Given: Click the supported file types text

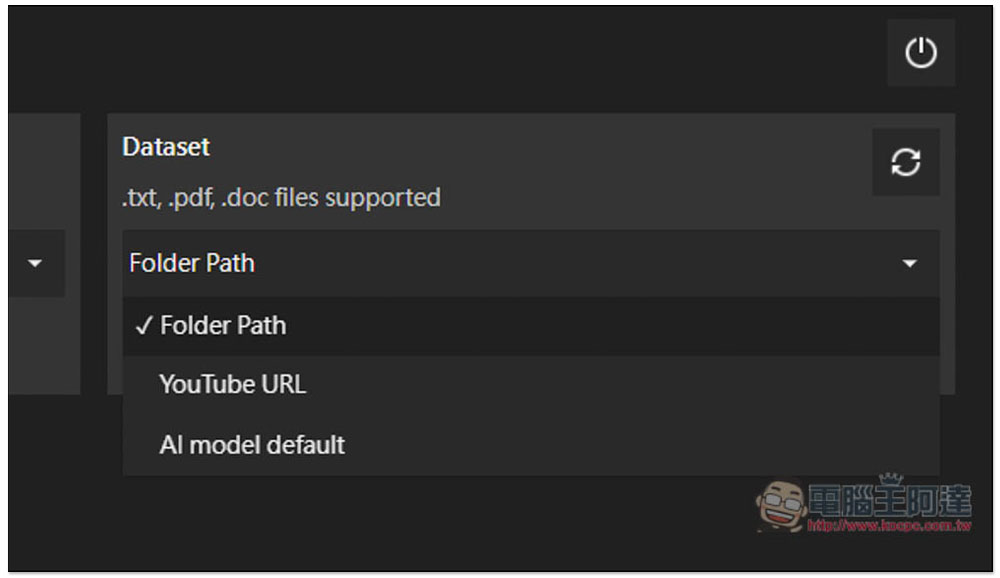Looking at the screenshot, I should pos(281,198).
